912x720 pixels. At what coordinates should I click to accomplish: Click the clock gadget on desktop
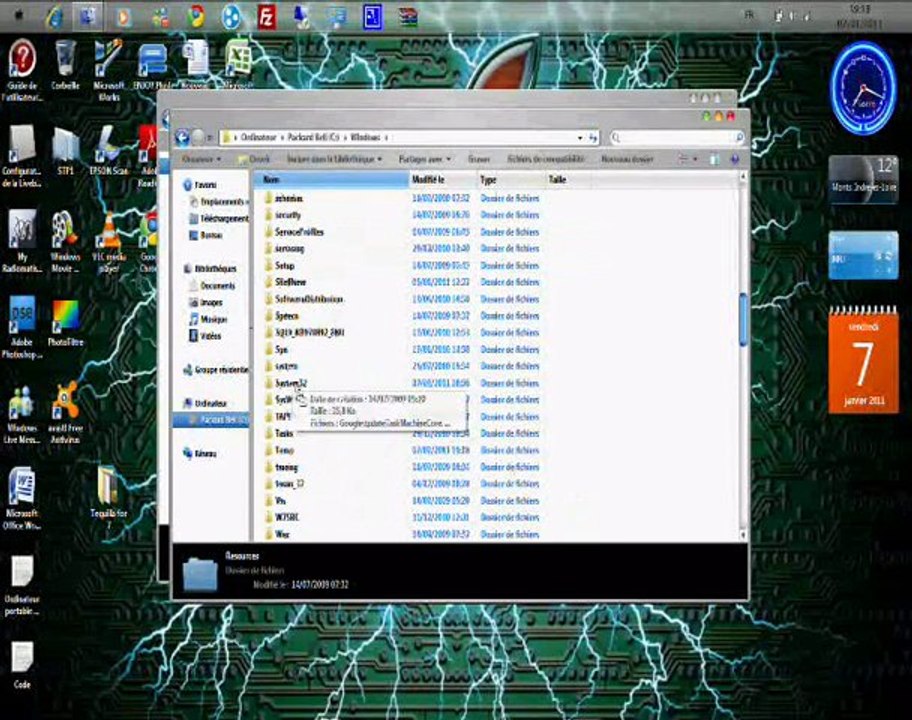click(863, 88)
